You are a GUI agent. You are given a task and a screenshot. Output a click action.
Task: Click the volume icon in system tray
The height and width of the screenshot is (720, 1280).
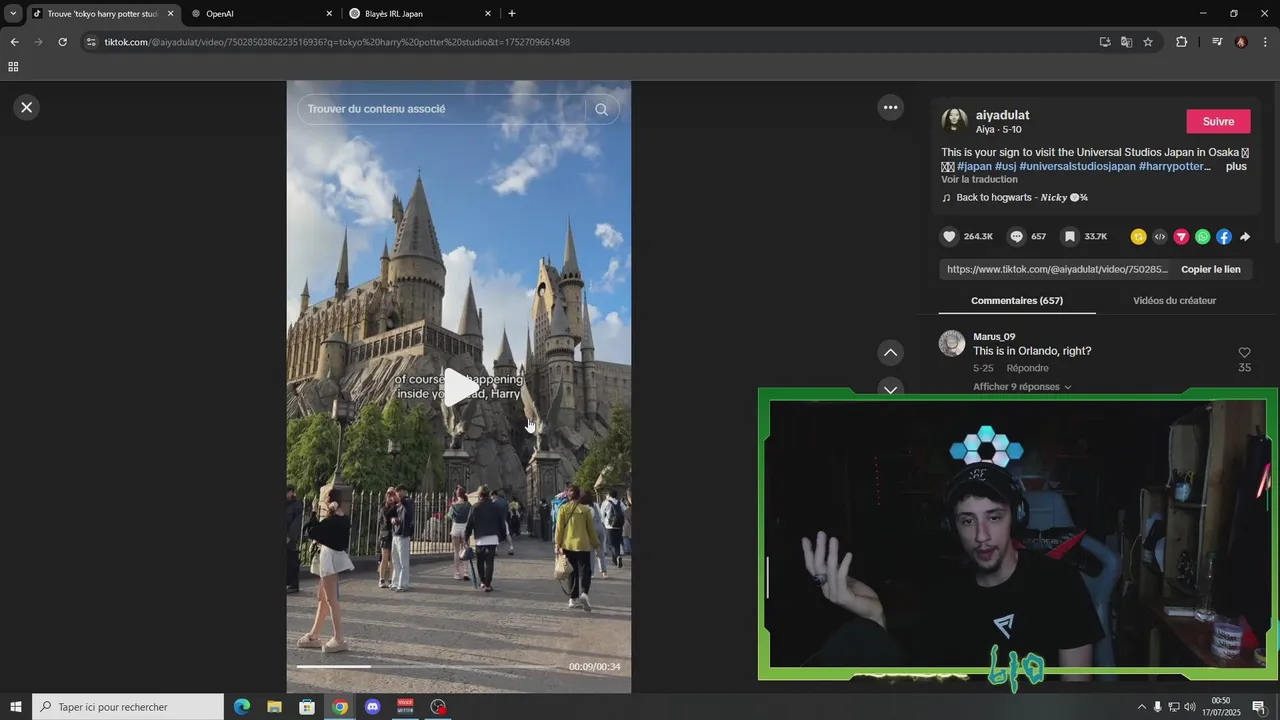point(1190,707)
